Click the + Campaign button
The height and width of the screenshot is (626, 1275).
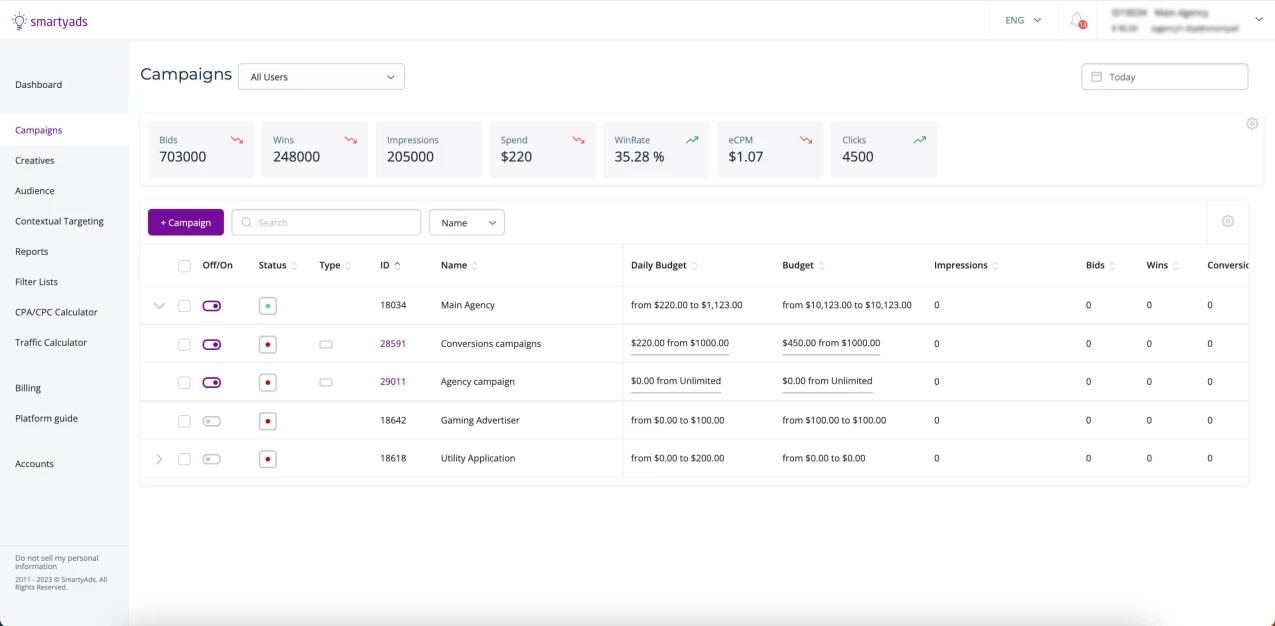(186, 223)
